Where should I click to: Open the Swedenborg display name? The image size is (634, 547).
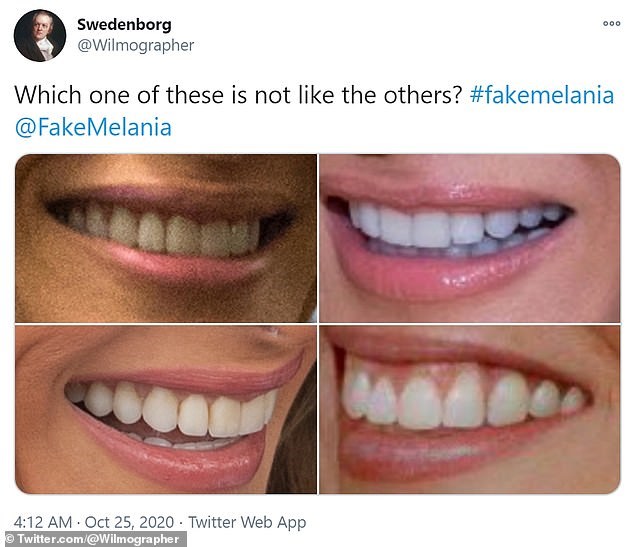click(x=124, y=25)
